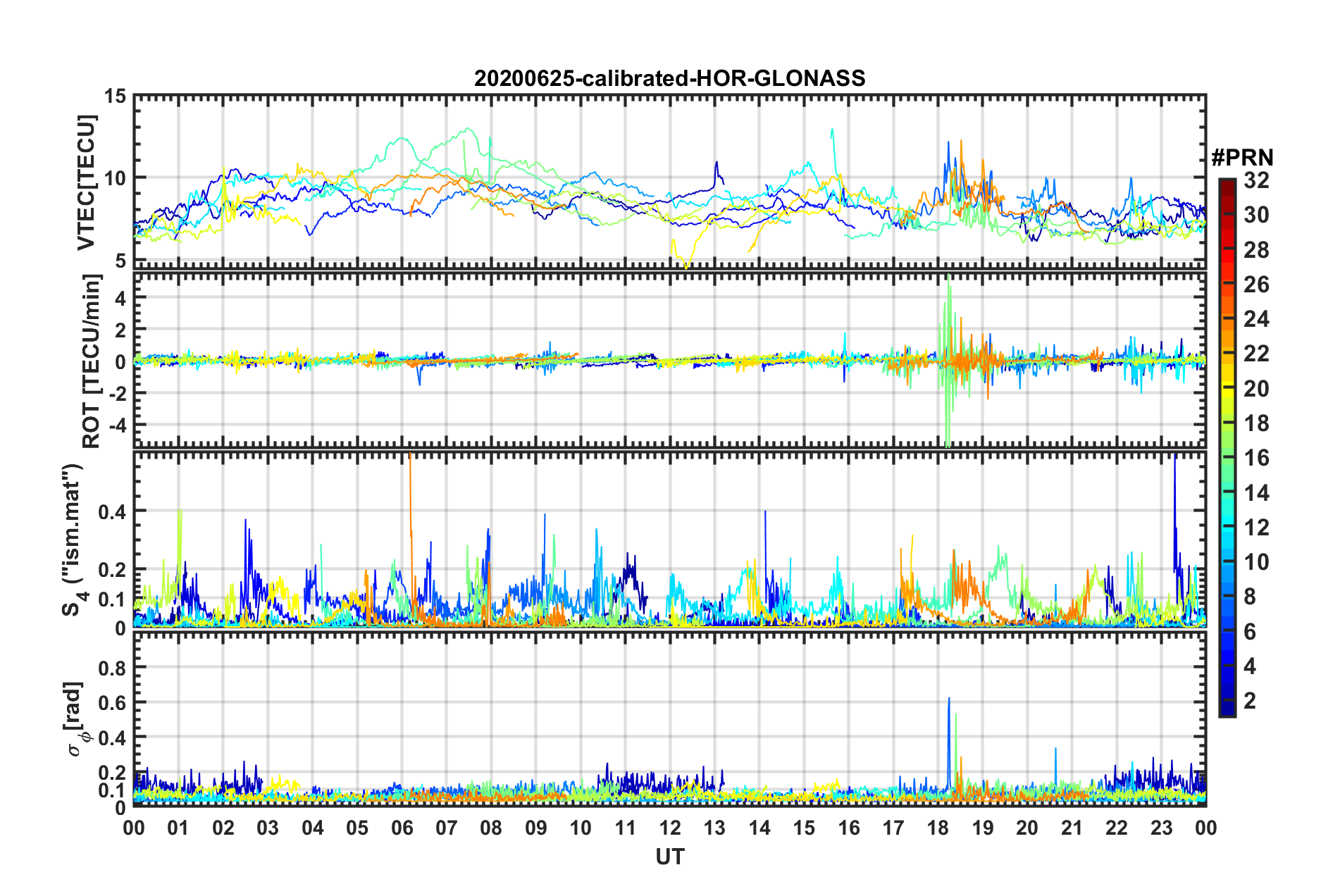Click hour label 18 on the UT axis

click(938, 828)
